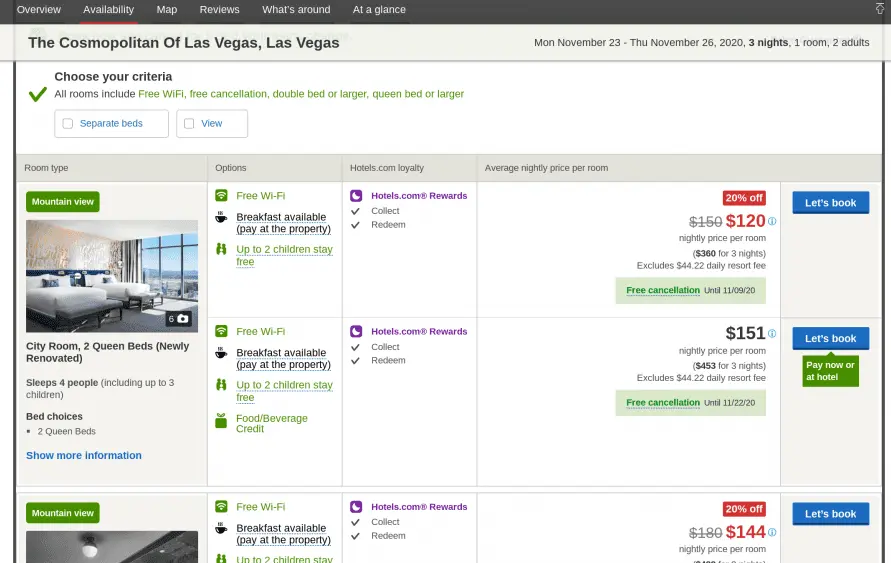Image resolution: width=891 pixels, height=563 pixels.
Task: Click the Redeem checkmark in the $151 option
Action: click(x=356, y=361)
